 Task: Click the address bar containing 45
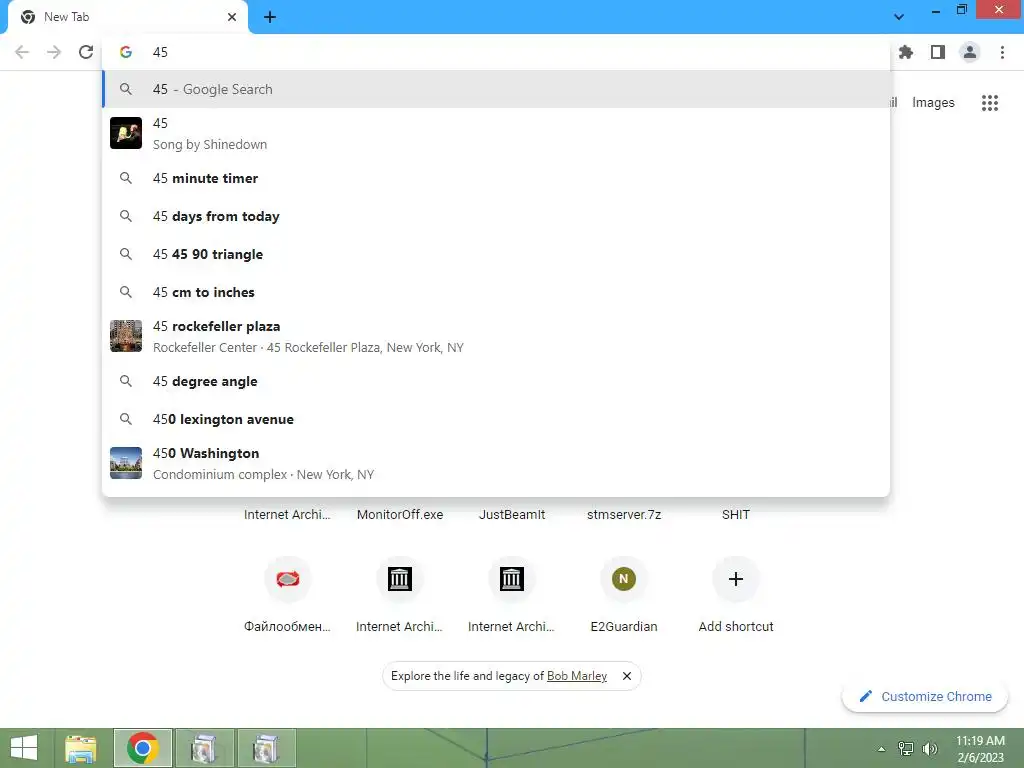pyautogui.click(x=496, y=52)
